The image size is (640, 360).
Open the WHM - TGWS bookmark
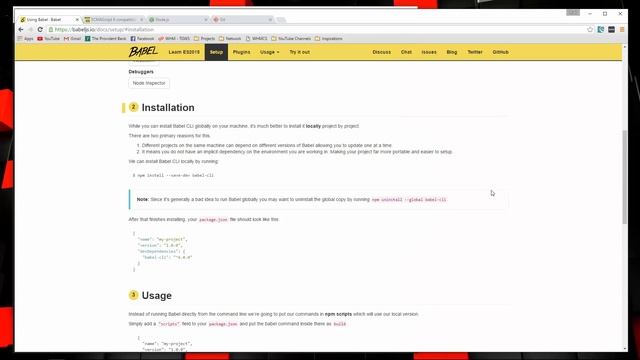(x=174, y=39)
